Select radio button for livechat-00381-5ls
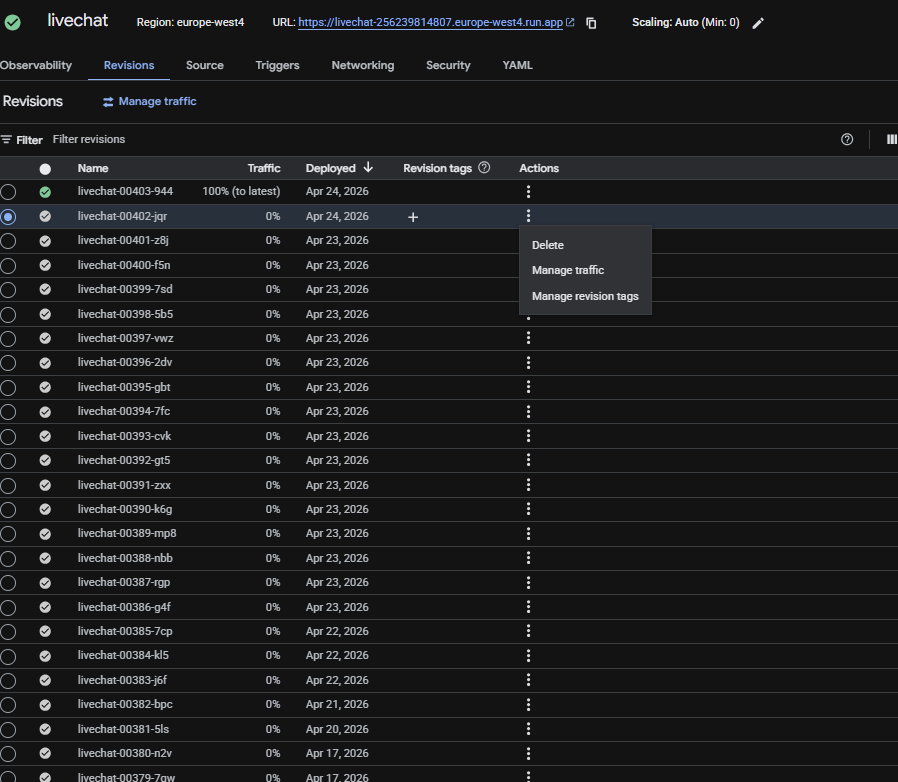This screenshot has width=898, height=782. (8, 729)
